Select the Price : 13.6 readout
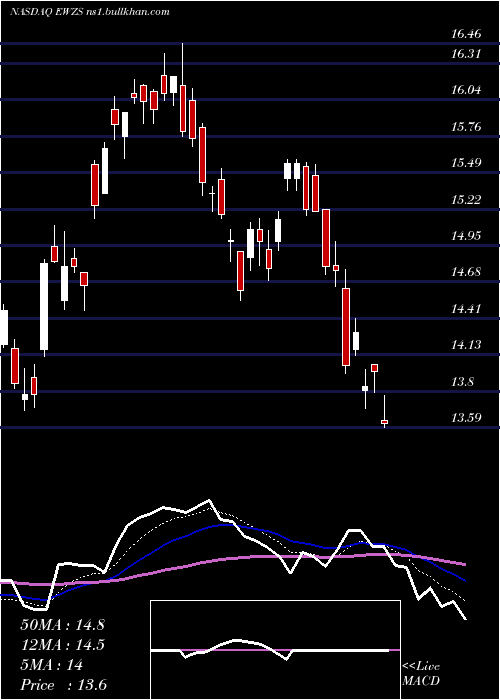Viewport: 500px width, 700px height. click(64, 685)
